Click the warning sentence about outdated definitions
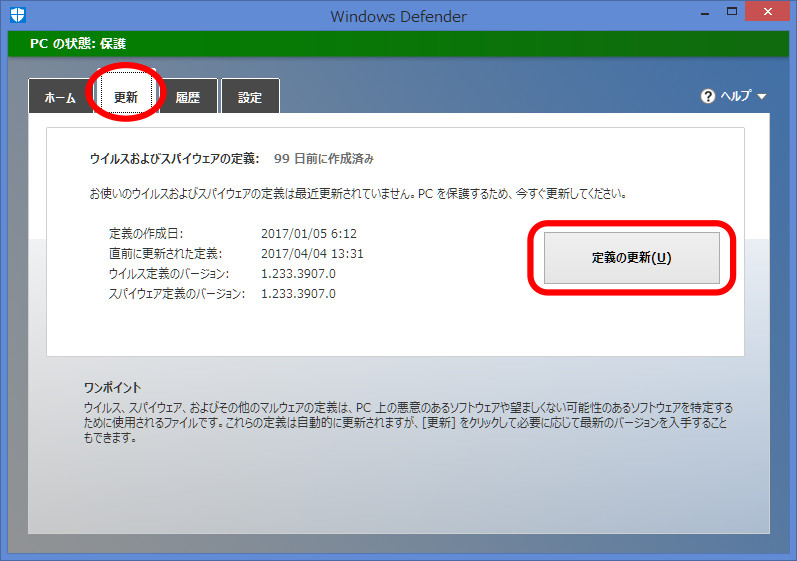Image resolution: width=797 pixels, height=561 pixels. [x=359, y=194]
